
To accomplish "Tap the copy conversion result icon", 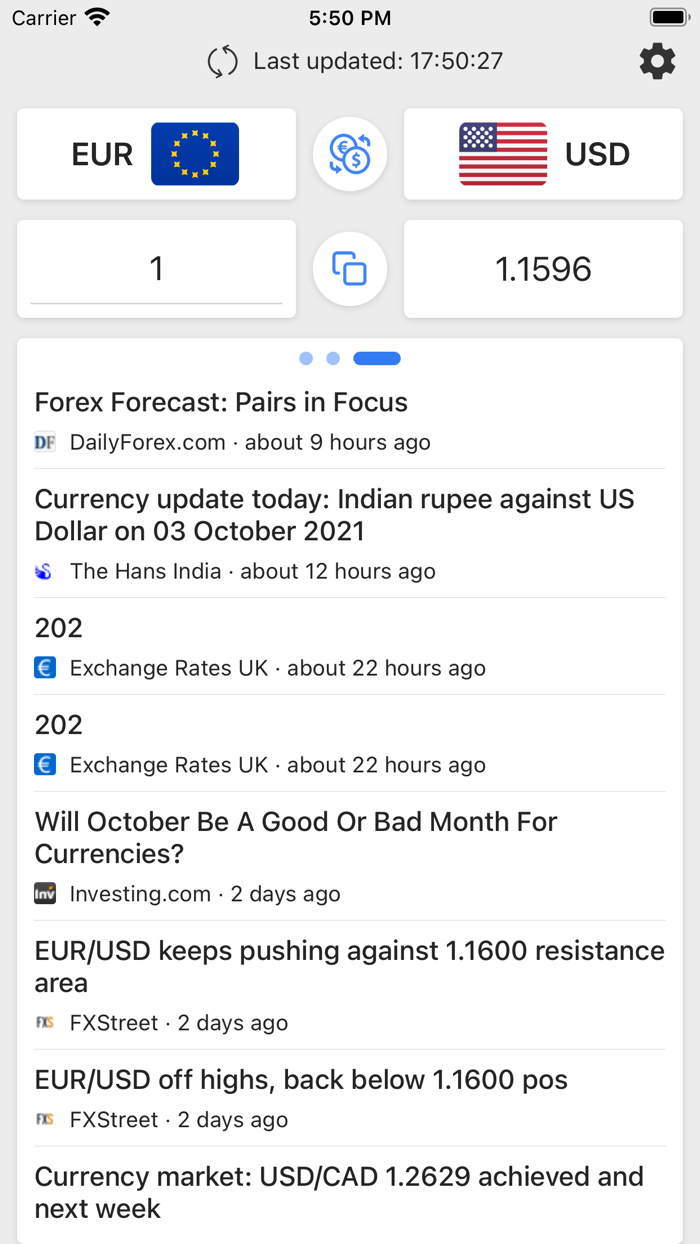I will [x=349, y=268].
